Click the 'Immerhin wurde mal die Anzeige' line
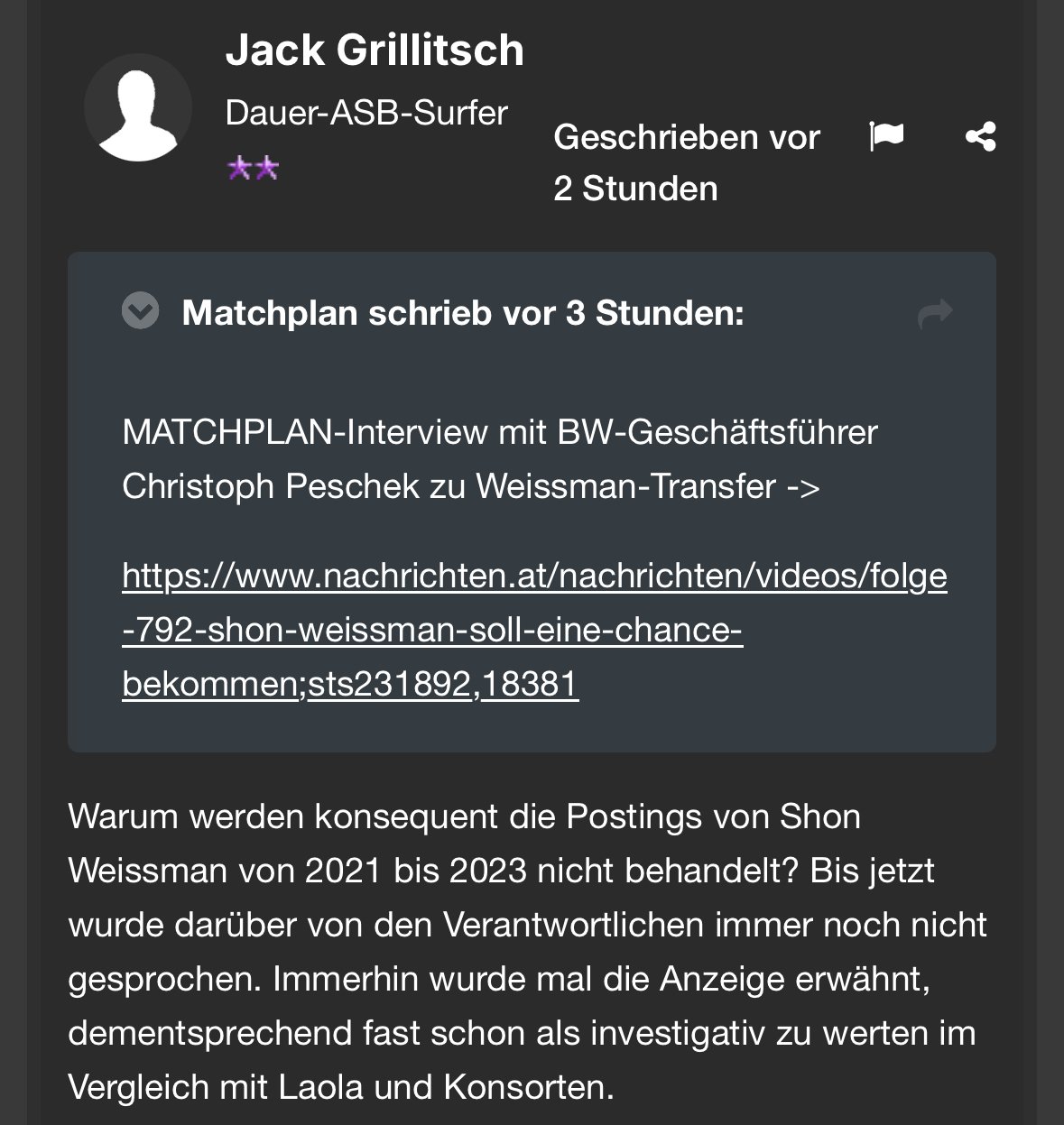 498,979
